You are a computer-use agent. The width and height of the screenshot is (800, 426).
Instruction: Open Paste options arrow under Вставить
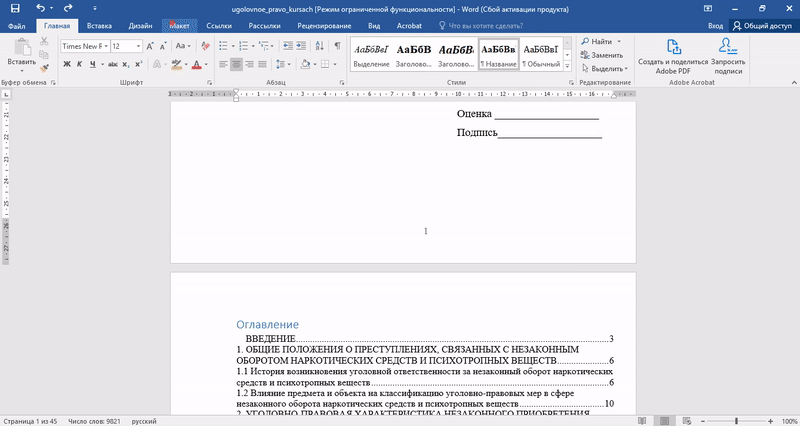[22, 71]
